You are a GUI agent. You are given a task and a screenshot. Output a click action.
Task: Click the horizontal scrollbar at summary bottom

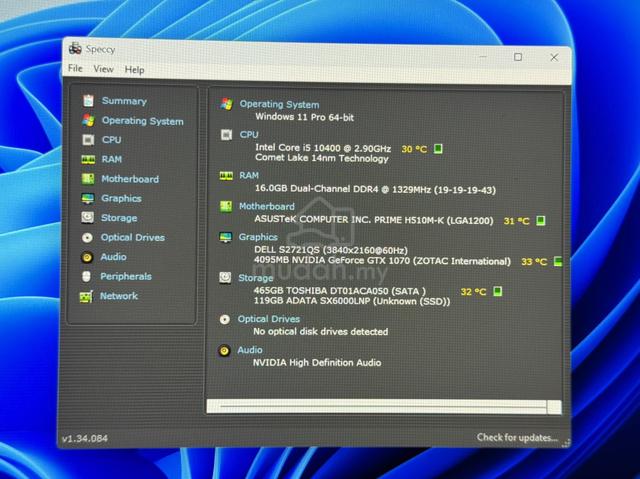(x=384, y=406)
